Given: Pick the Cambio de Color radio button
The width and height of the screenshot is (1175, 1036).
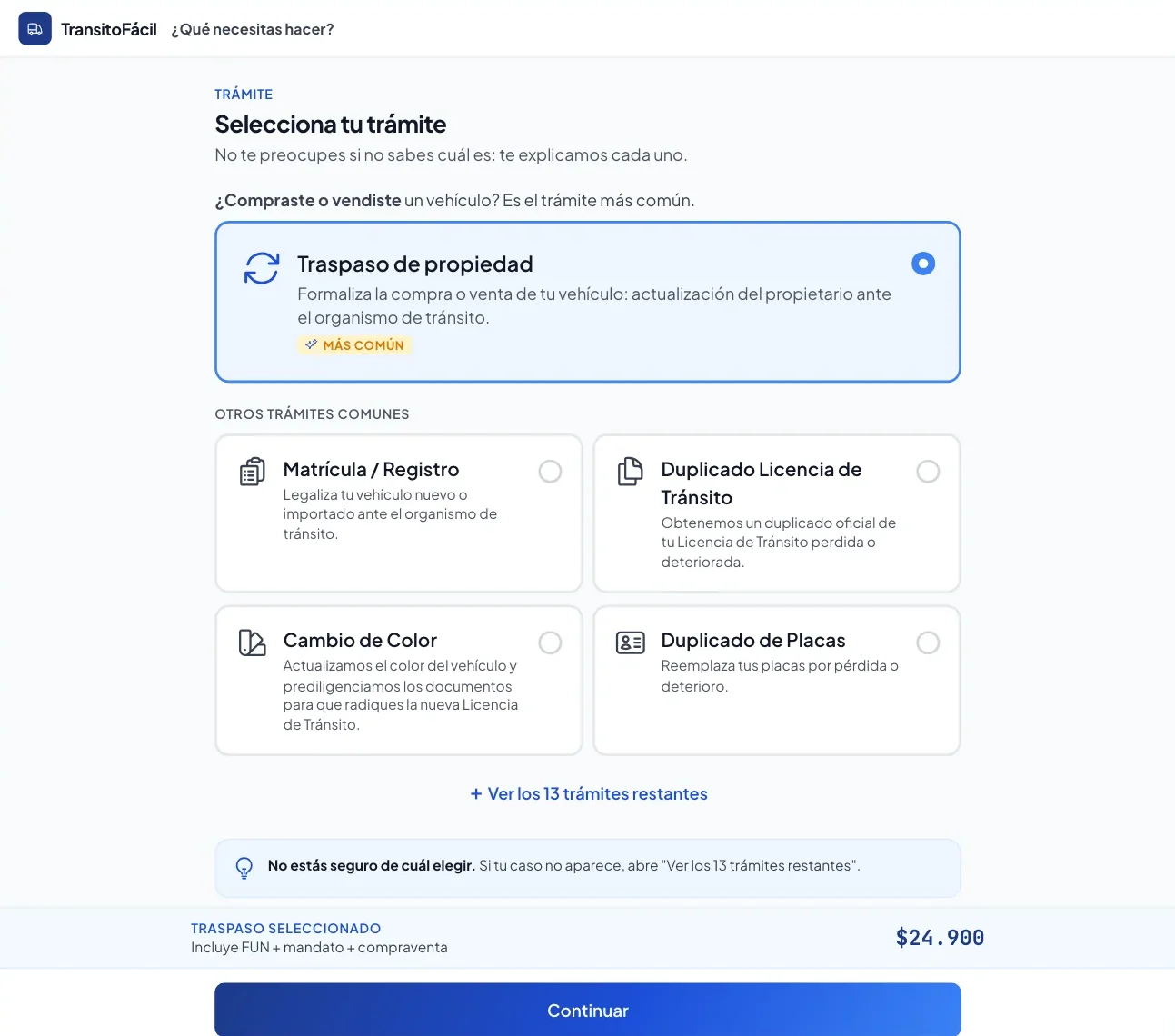Looking at the screenshot, I should coord(550,643).
